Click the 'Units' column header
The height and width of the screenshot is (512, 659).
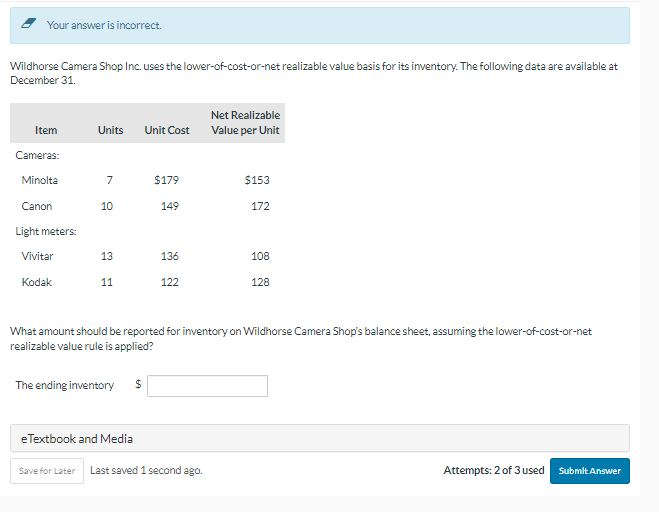pos(111,130)
